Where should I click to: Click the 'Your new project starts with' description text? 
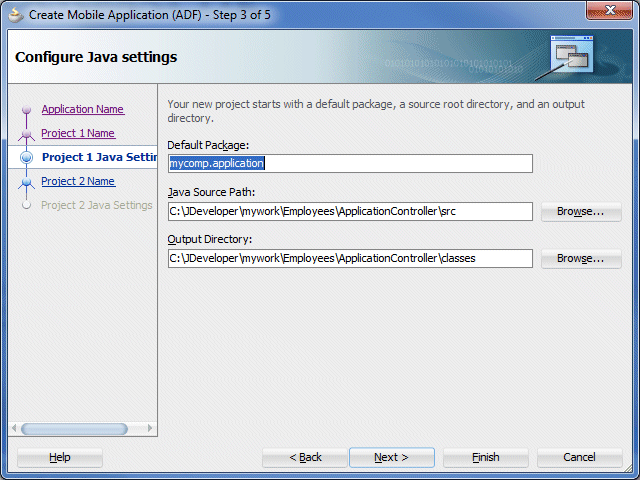point(376,111)
